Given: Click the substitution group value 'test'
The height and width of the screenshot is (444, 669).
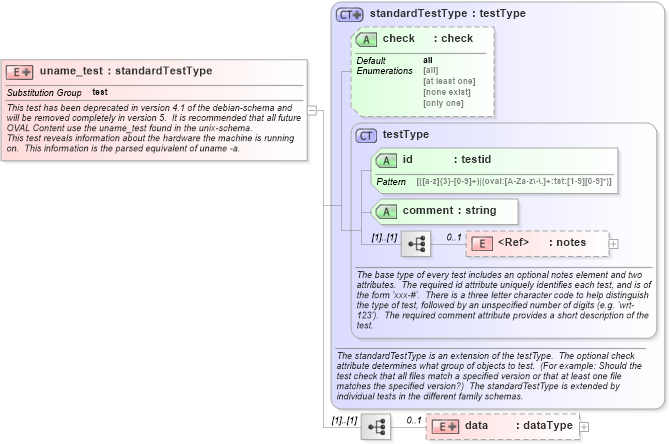Looking at the screenshot, I should click(x=100, y=92).
